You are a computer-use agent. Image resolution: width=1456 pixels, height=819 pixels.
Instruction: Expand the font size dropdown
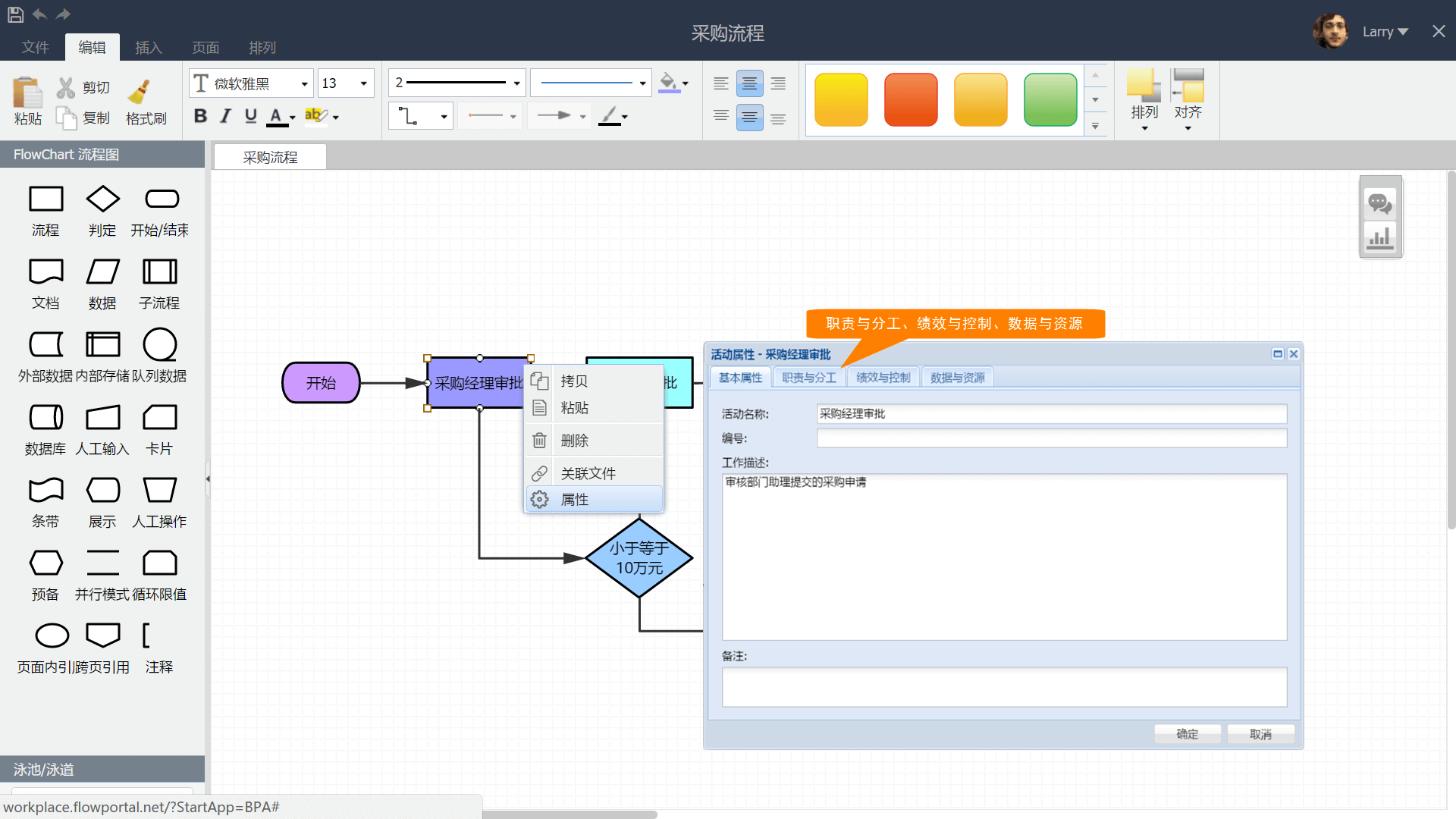[x=363, y=83]
